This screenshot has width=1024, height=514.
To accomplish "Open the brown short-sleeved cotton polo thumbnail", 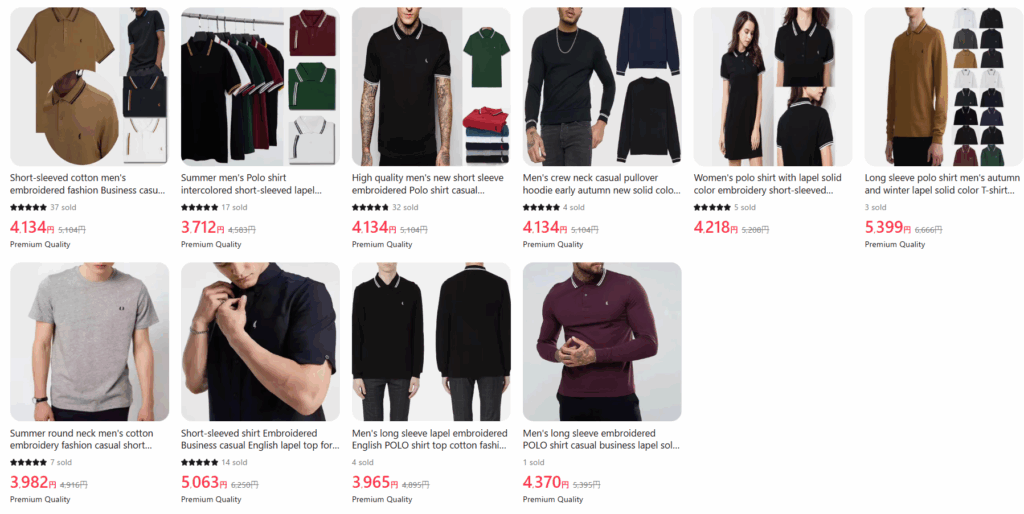I will 89,86.
